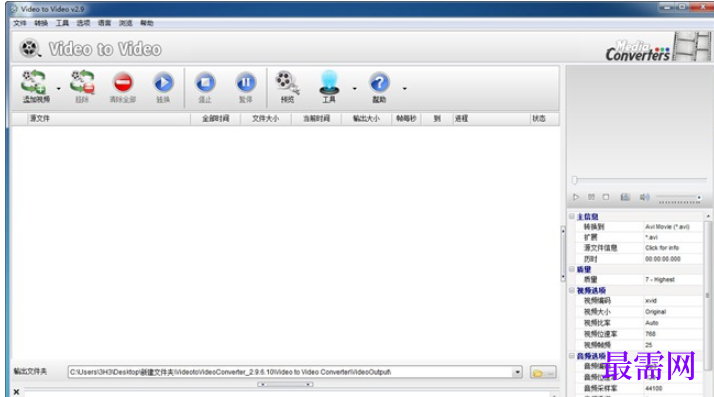
Task: Click the '*.avi' extension value
Action: click(651, 237)
